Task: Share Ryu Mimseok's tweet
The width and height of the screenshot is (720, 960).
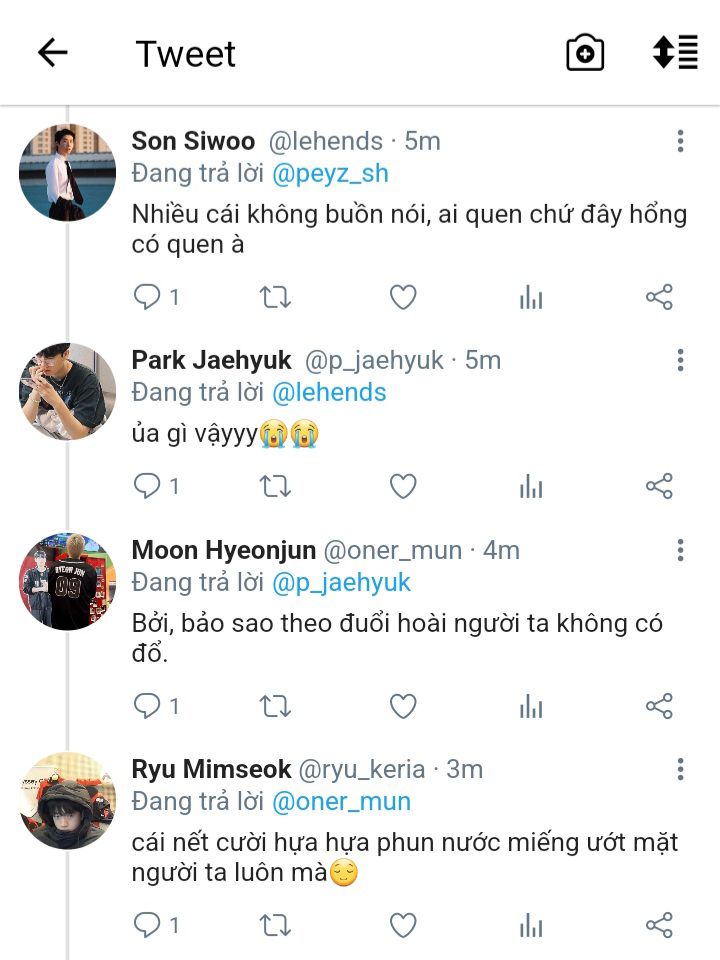Action: (x=659, y=926)
